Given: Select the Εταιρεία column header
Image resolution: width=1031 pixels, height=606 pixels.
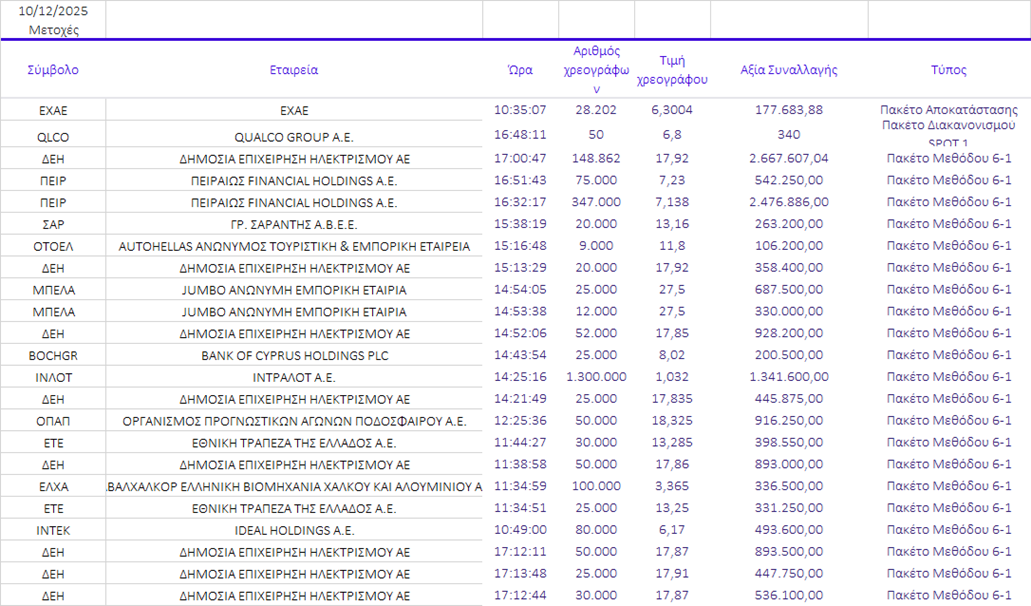Looking at the screenshot, I should click(x=294, y=70).
